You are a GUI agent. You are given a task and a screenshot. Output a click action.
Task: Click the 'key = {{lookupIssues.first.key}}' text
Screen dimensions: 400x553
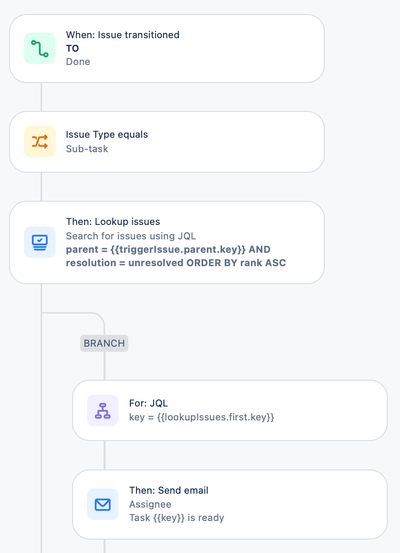[201, 417]
